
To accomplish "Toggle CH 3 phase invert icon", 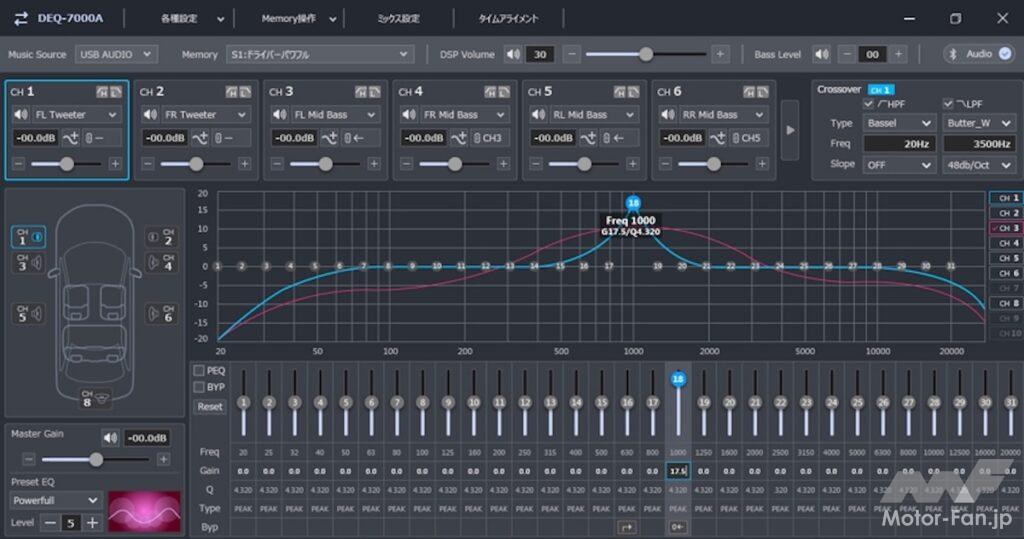I will pyautogui.click(x=331, y=138).
